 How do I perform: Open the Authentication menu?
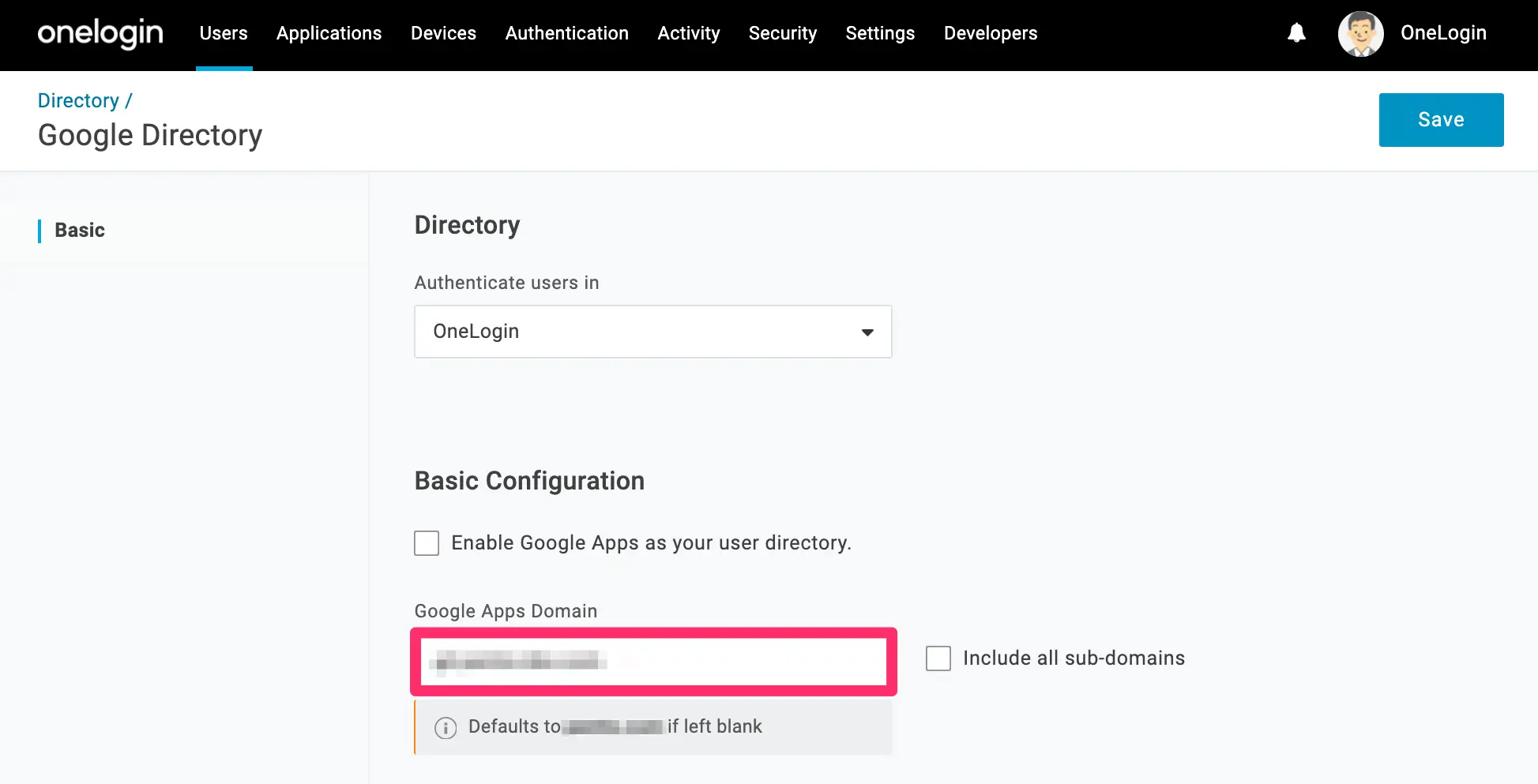click(566, 33)
